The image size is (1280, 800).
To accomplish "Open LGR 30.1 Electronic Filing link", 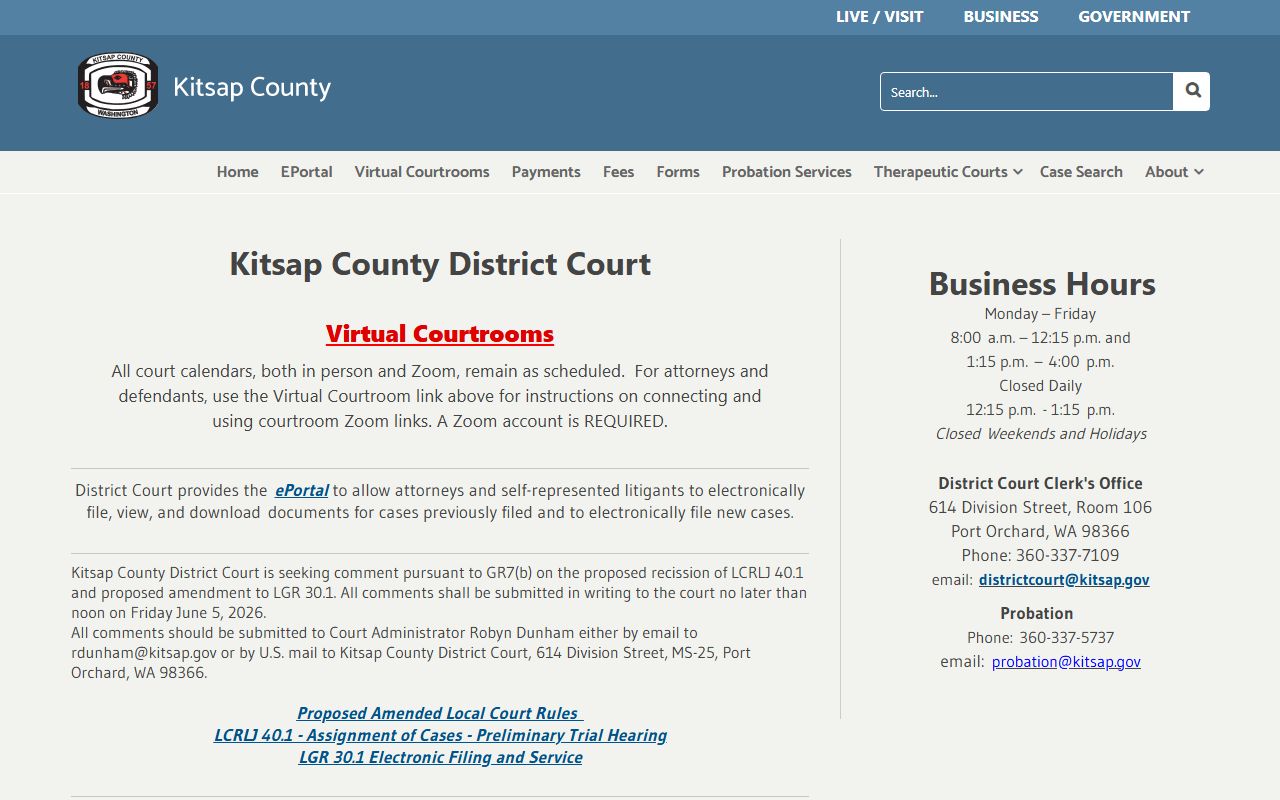I will tap(440, 757).
